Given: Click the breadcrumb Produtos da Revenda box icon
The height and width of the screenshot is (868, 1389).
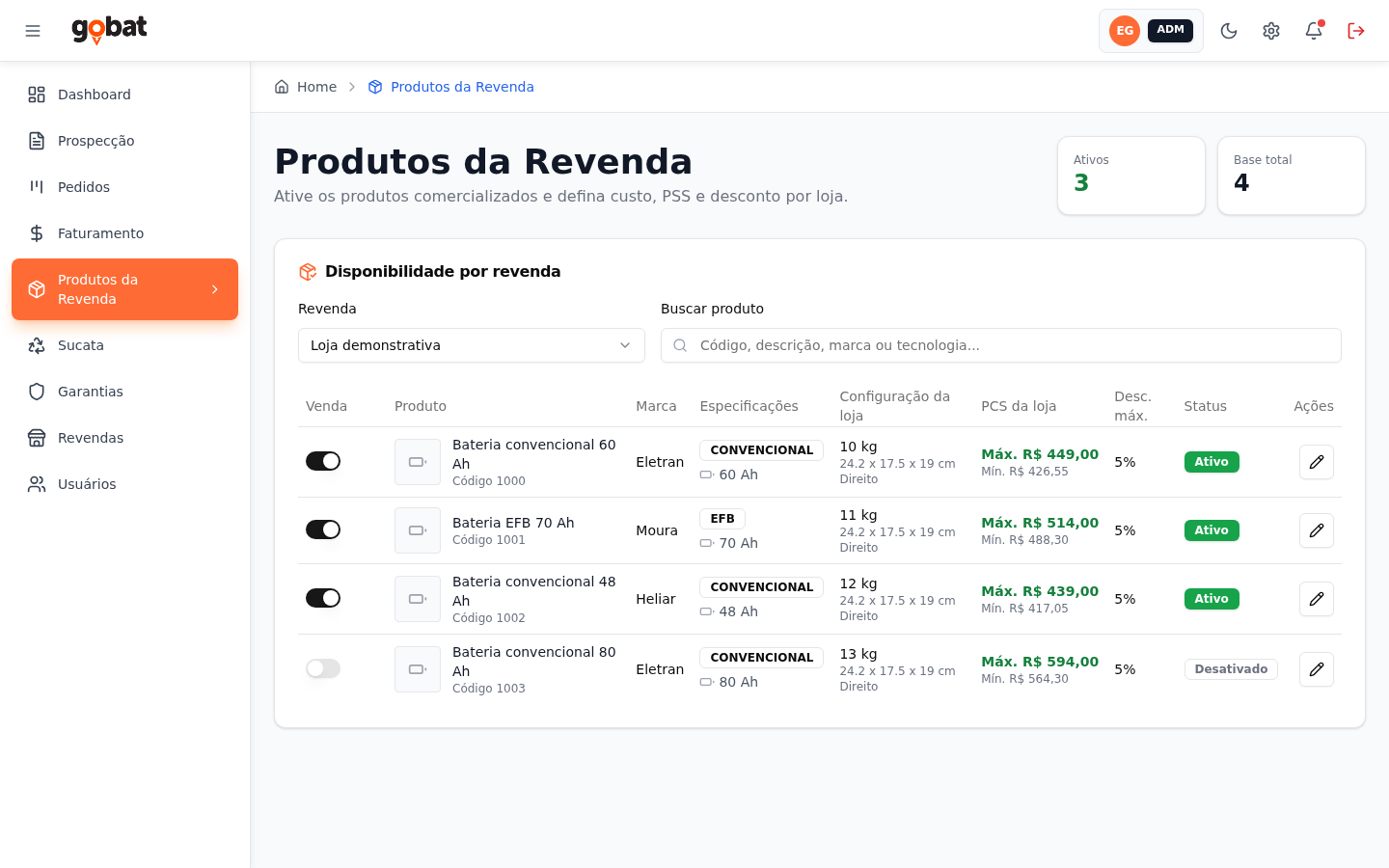Looking at the screenshot, I should (375, 87).
